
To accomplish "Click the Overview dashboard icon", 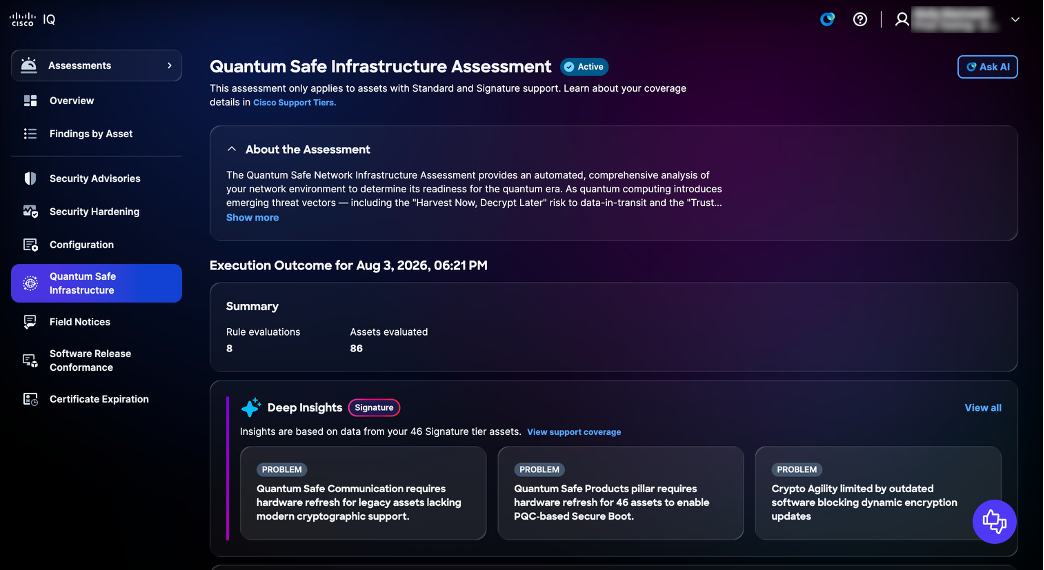I will [30, 101].
